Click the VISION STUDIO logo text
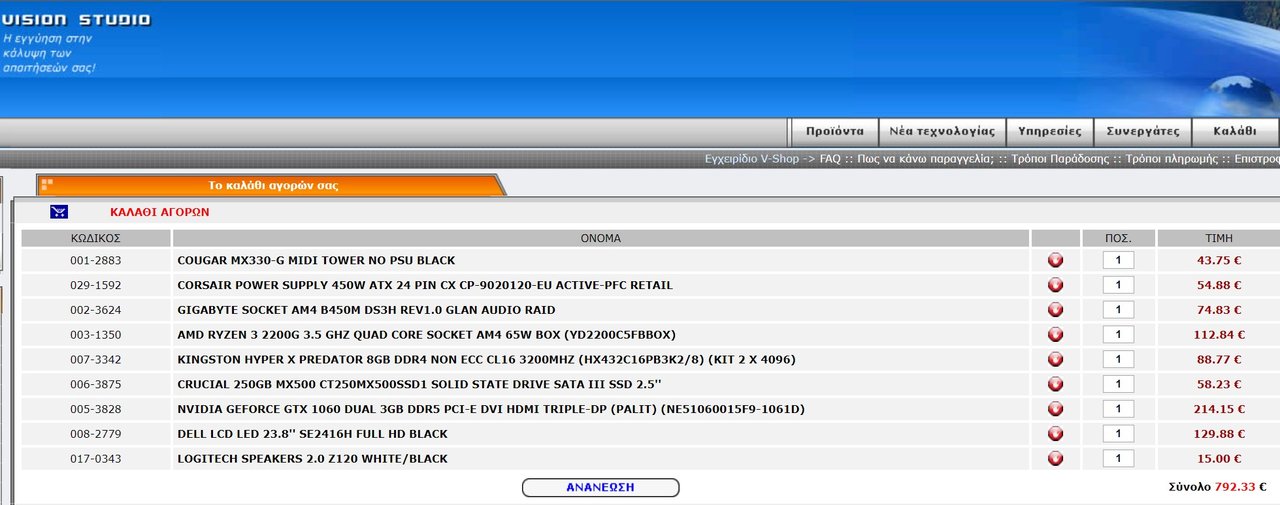Screen dimensions: 1280x505 click(x=75, y=19)
